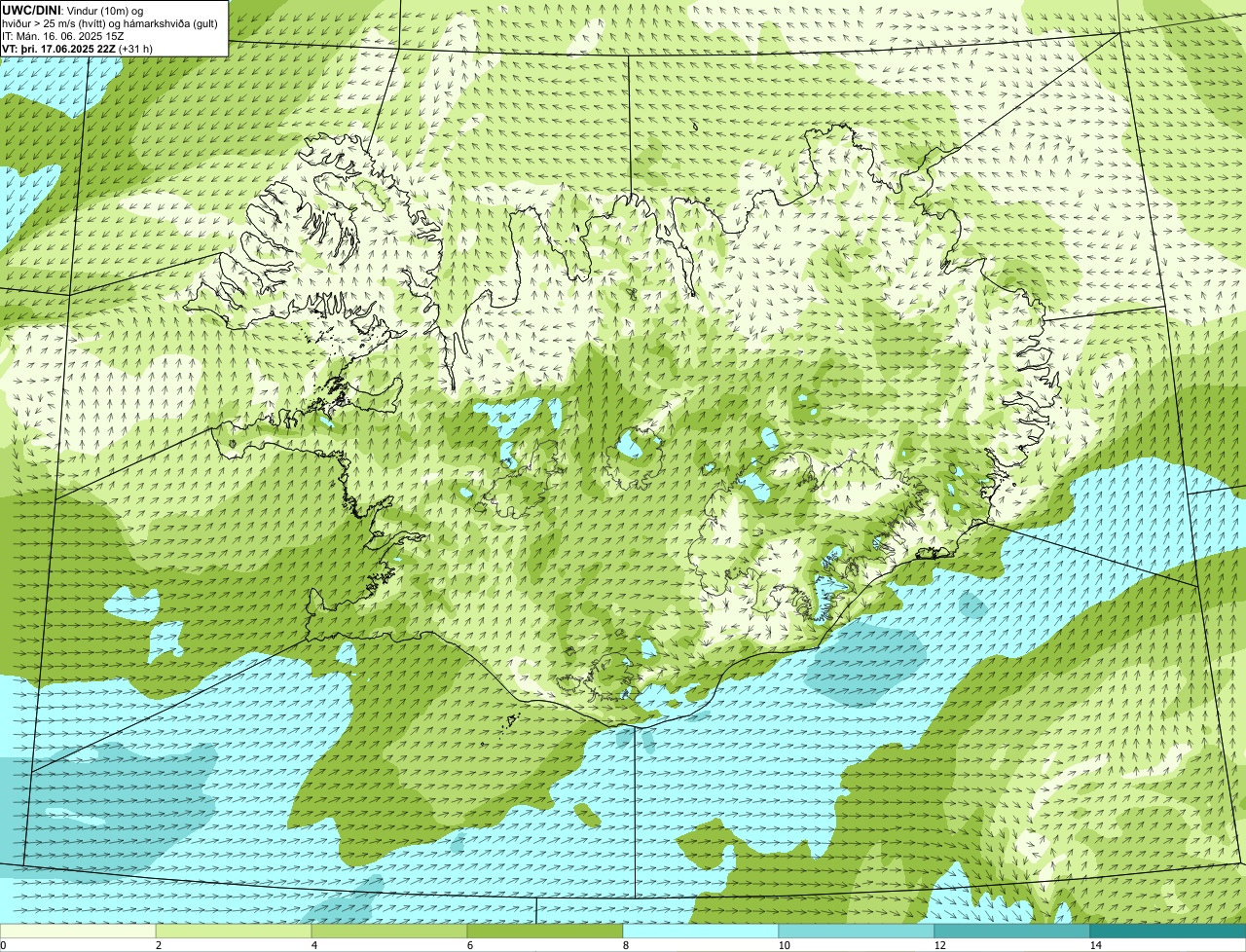Click the pale 0–2 m/s legend color segment
Image resolution: width=1246 pixels, height=952 pixels.
coord(78,931)
